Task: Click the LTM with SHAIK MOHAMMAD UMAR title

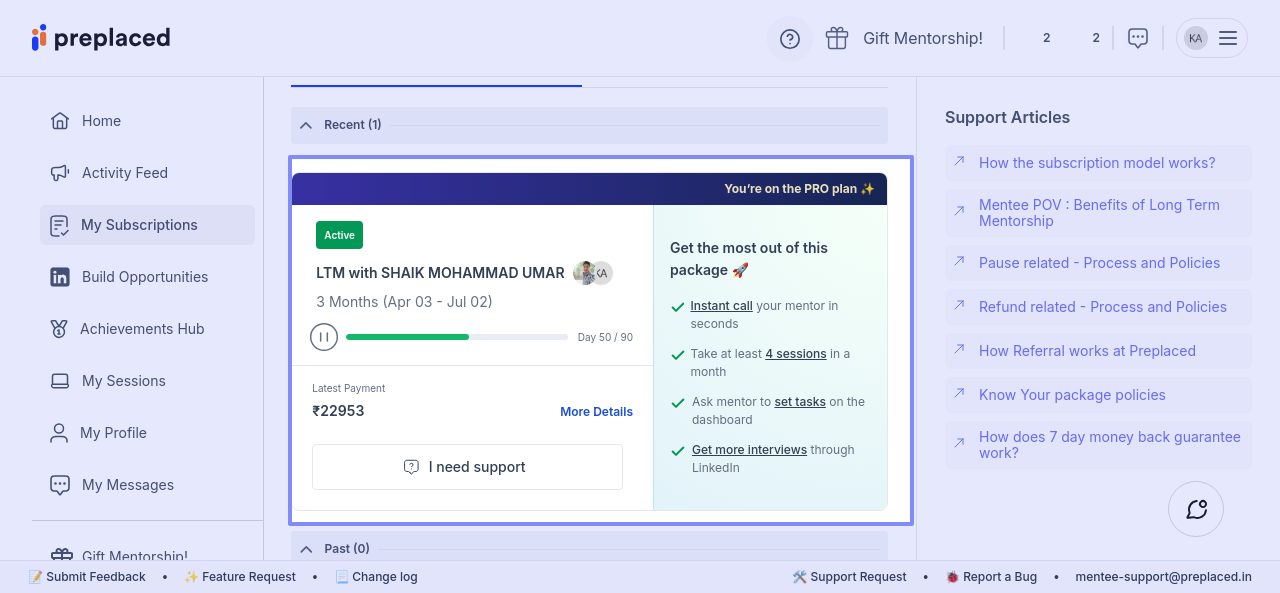Action: click(x=440, y=273)
